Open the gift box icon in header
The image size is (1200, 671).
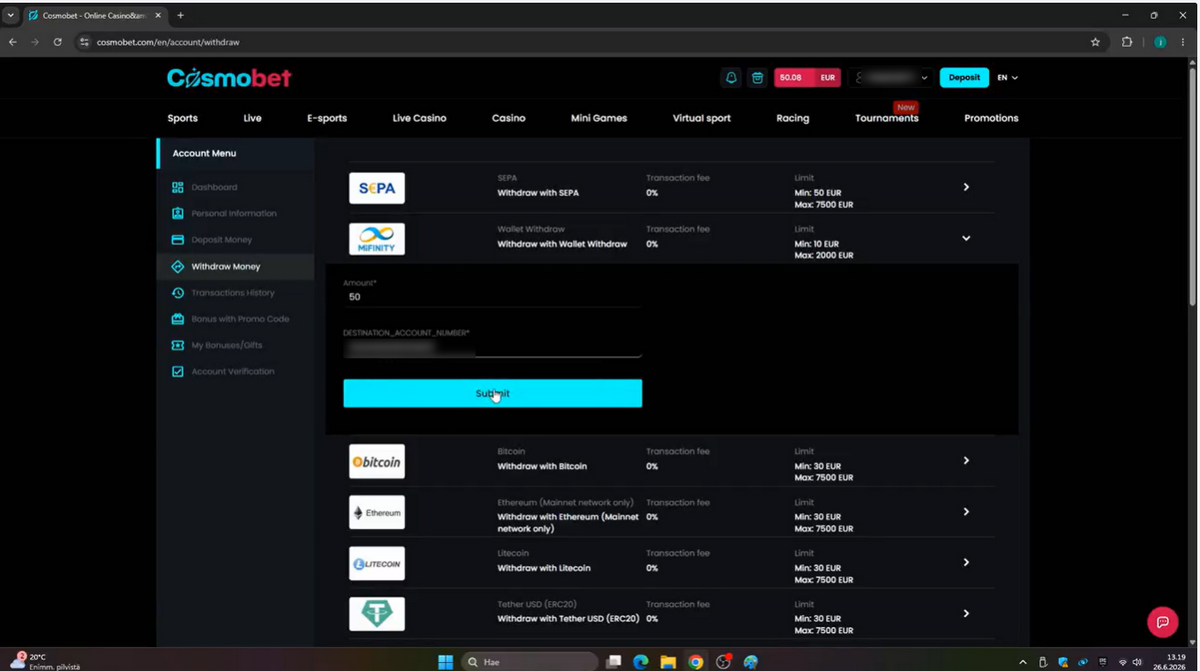click(757, 78)
